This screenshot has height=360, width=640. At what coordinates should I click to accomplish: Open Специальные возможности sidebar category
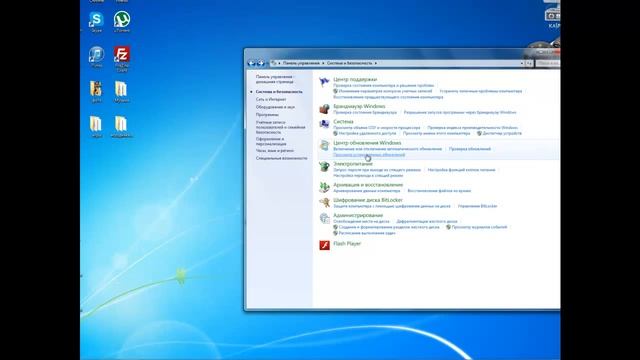(282, 158)
